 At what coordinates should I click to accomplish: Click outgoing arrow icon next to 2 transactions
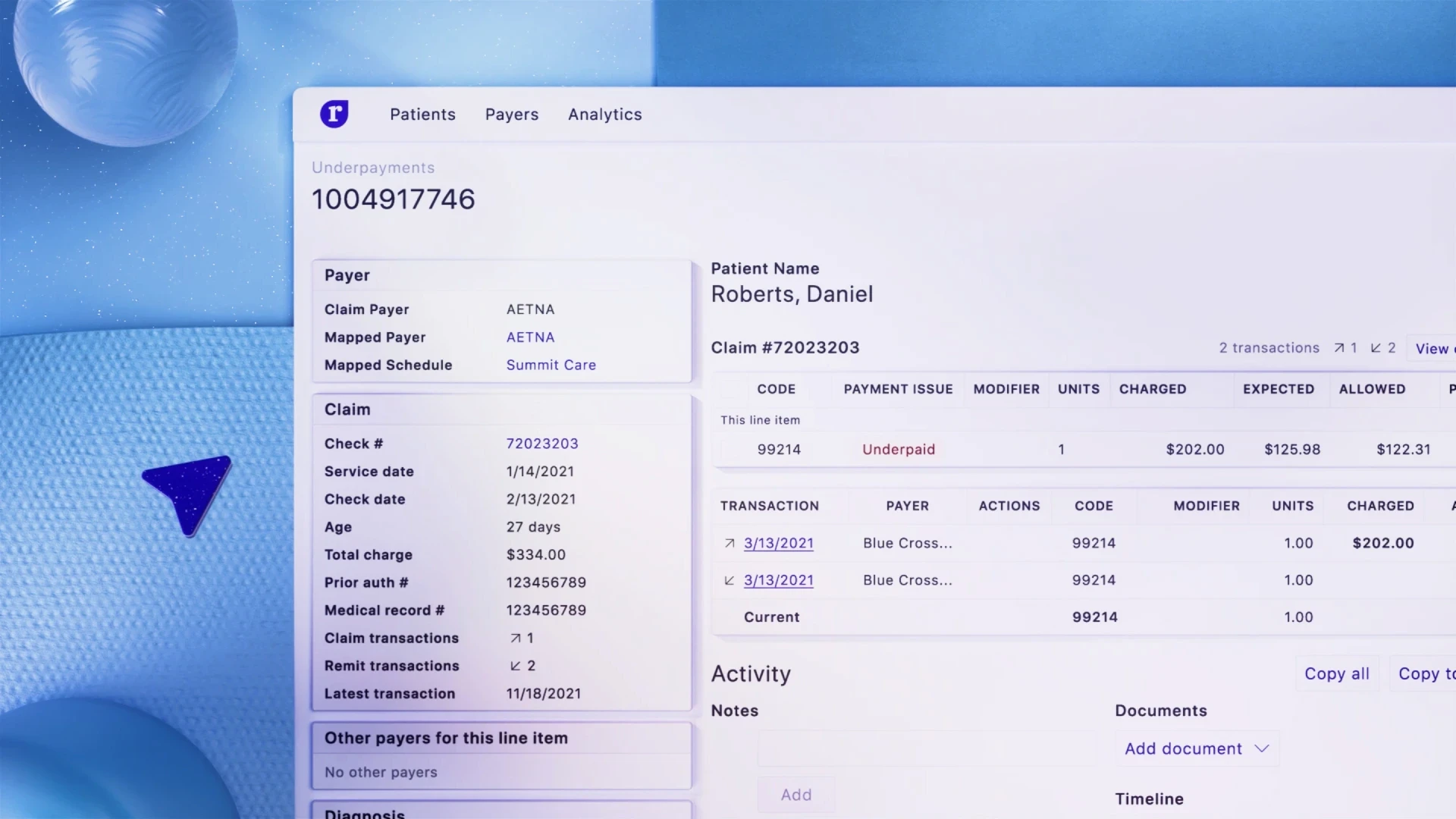point(1339,348)
